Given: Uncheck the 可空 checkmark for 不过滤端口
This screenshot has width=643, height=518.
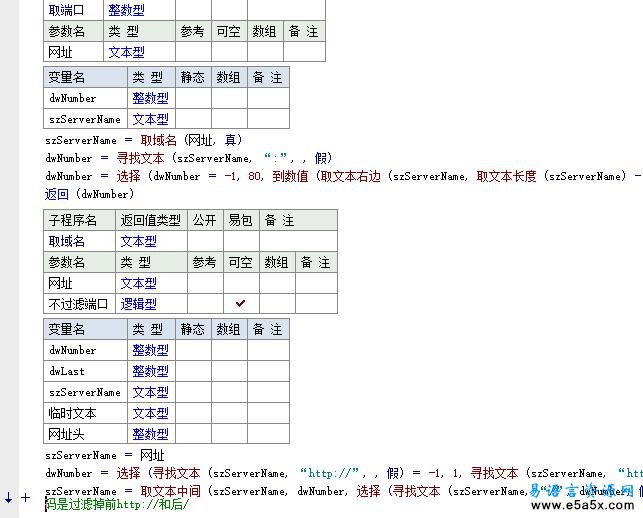Looking at the screenshot, I should (x=241, y=303).
